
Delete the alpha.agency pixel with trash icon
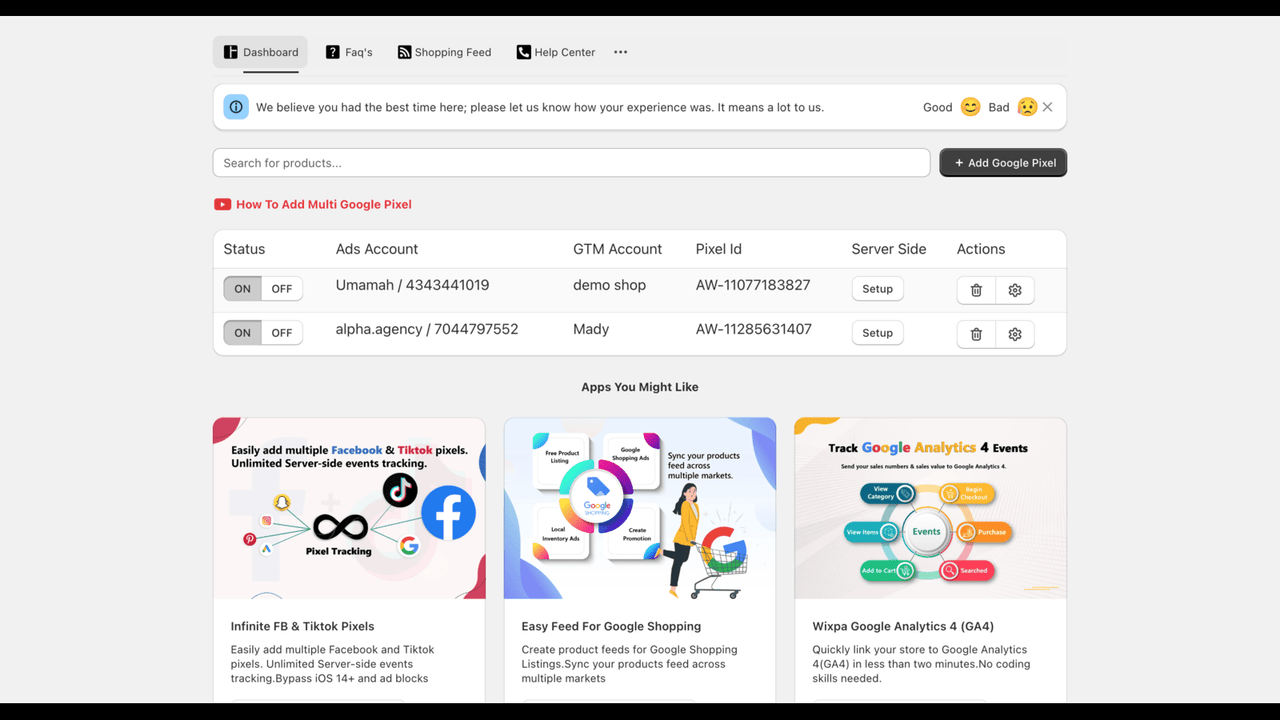click(976, 334)
